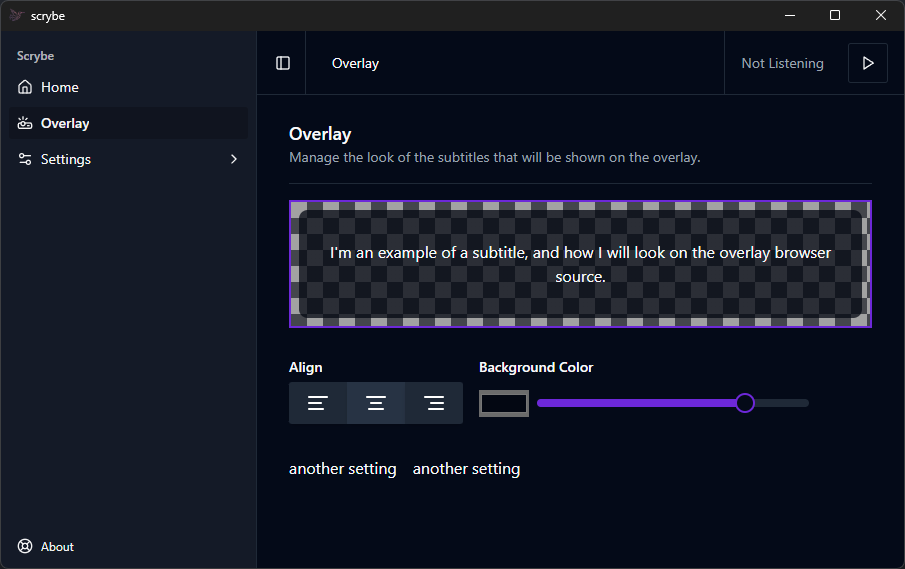Screen dimensions: 905x569
Task: Click the scrybe app logo in titlebar
Action: 16,16
